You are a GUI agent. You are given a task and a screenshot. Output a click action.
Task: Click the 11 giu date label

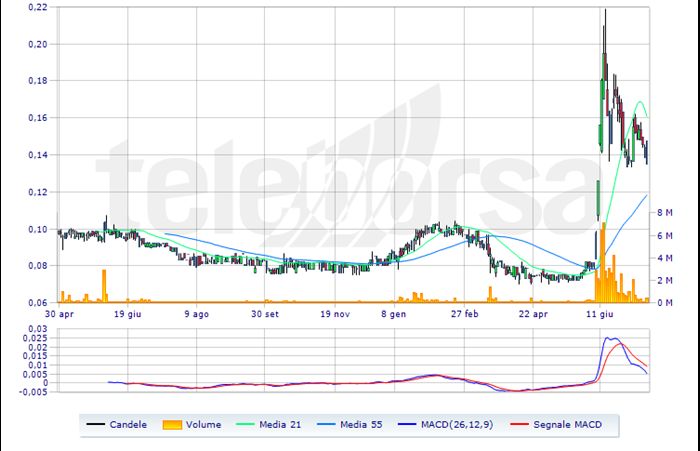[600, 314]
